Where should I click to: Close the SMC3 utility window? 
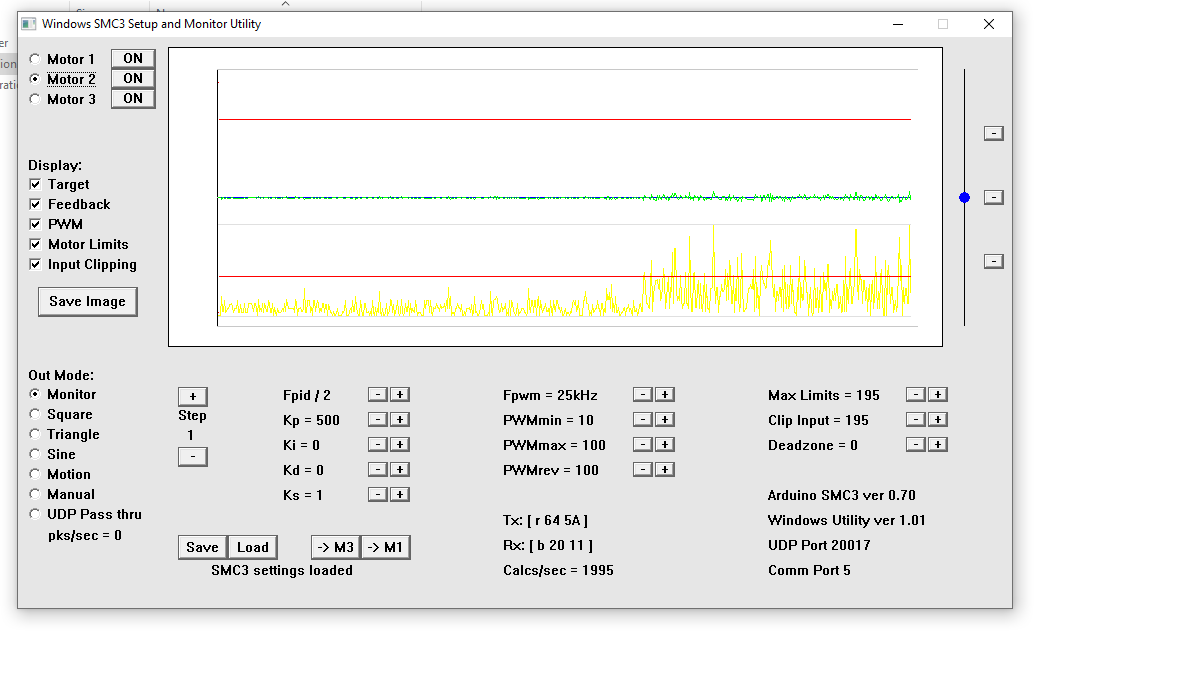click(x=989, y=24)
